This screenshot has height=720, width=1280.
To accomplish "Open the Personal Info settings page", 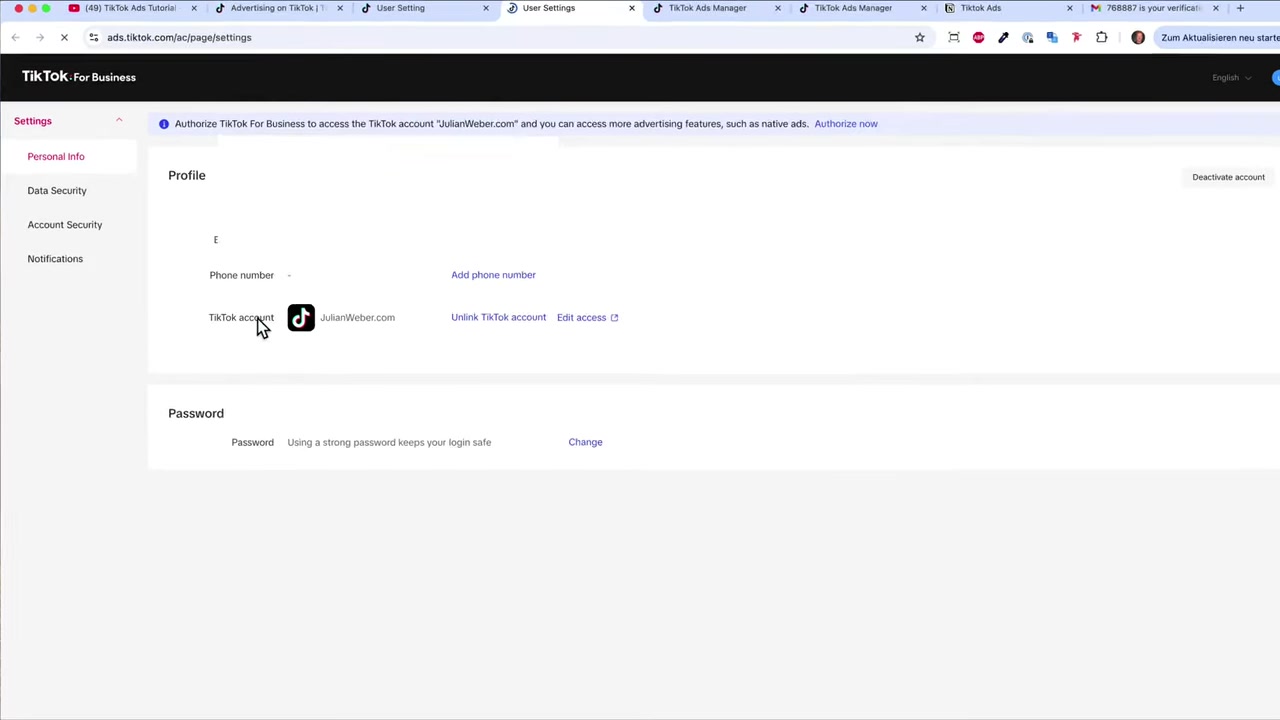I will click(56, 156).
